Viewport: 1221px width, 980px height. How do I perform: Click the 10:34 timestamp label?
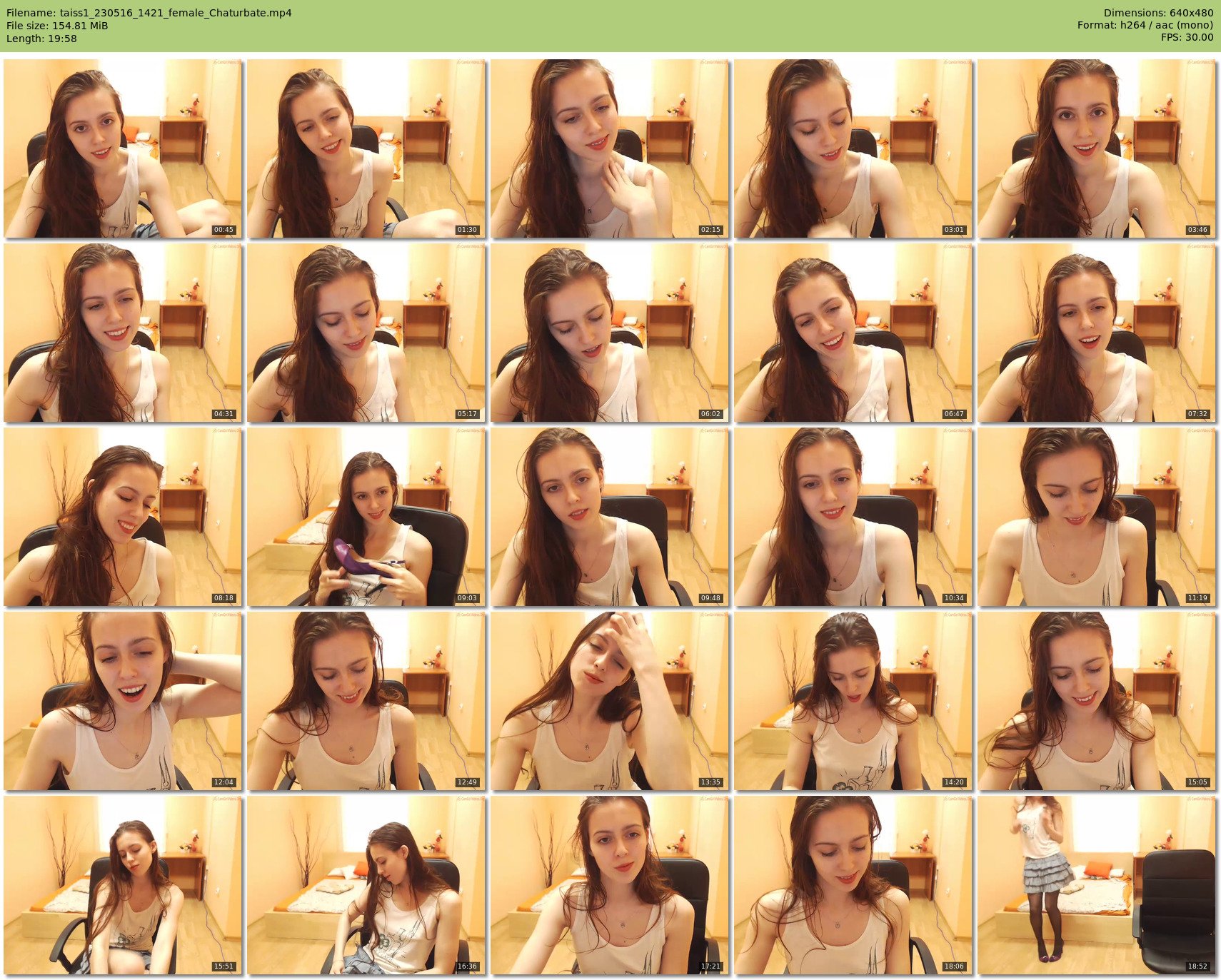(953, 598)
